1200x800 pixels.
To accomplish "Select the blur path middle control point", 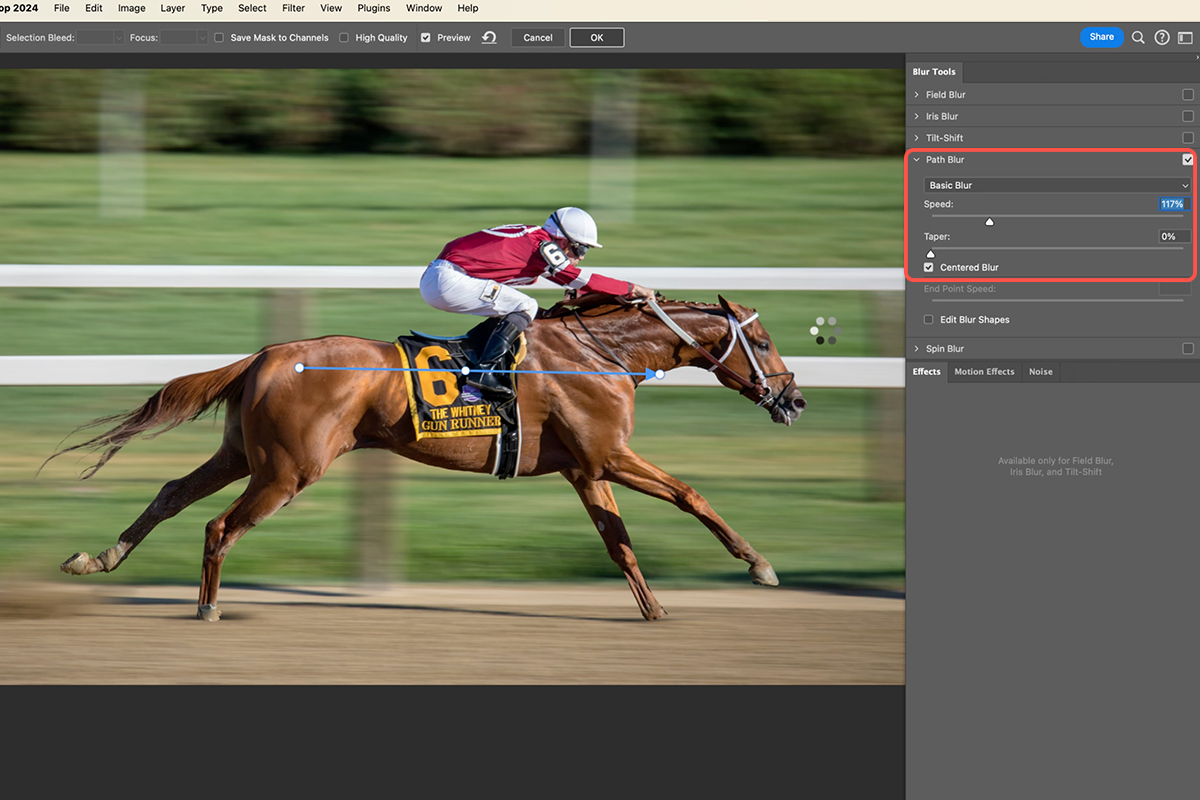I will (x=465, y=371).
